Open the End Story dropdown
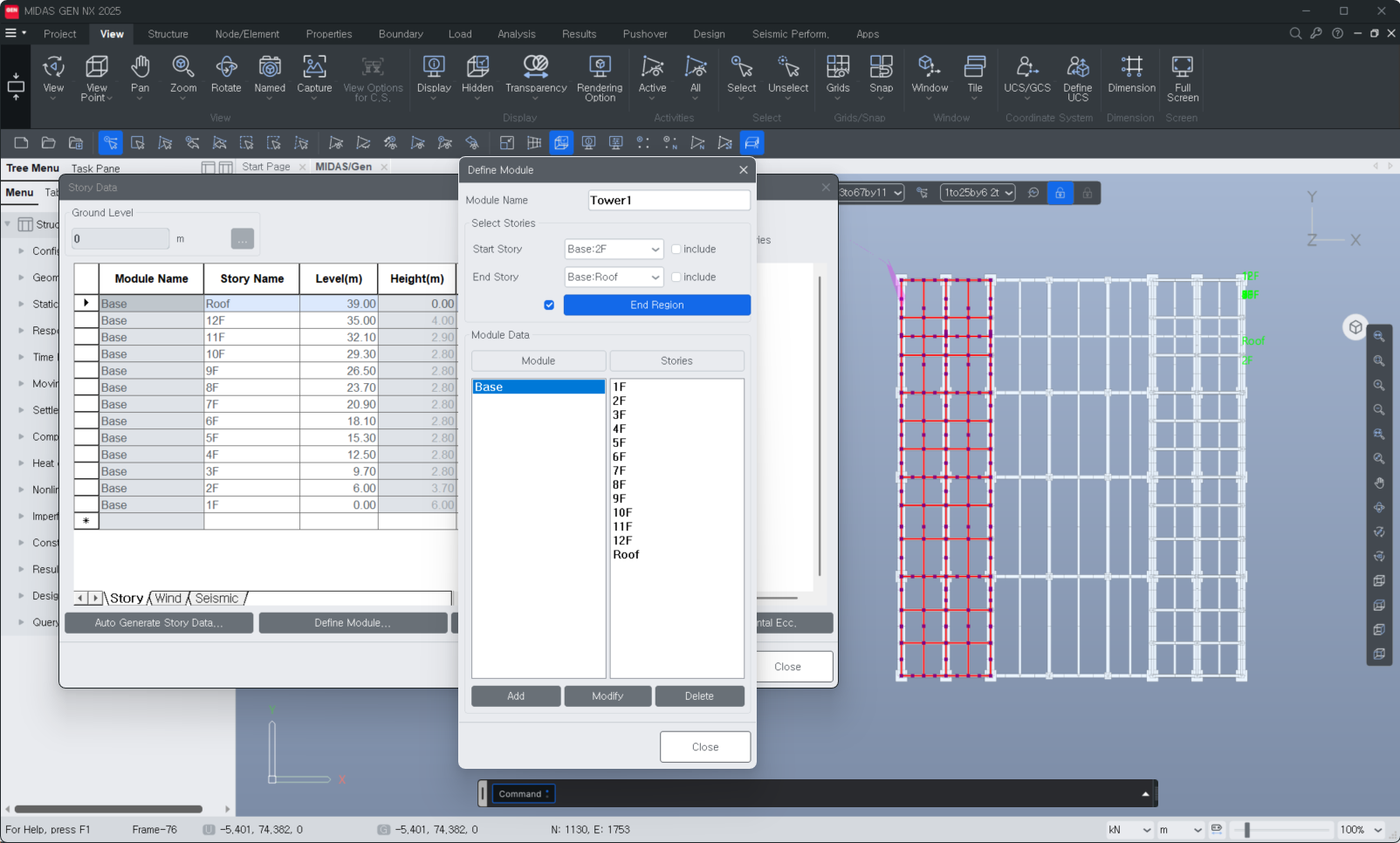This screenshot has width=1400, height=843. 614,278
